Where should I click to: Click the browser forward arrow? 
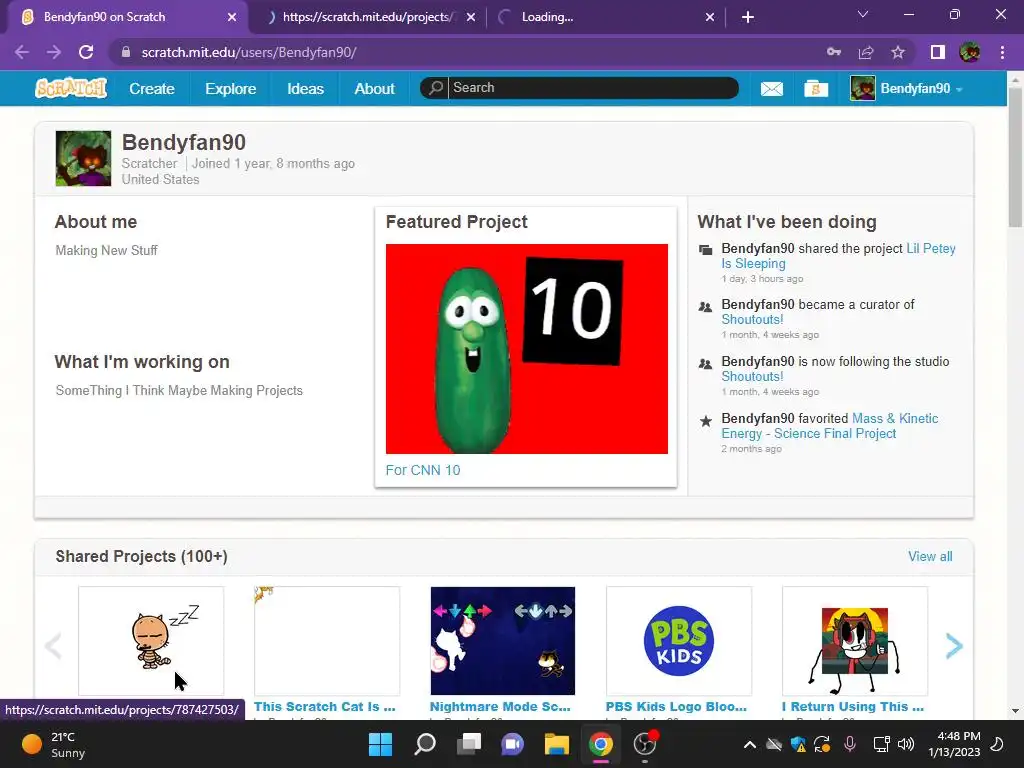(54, 52)
